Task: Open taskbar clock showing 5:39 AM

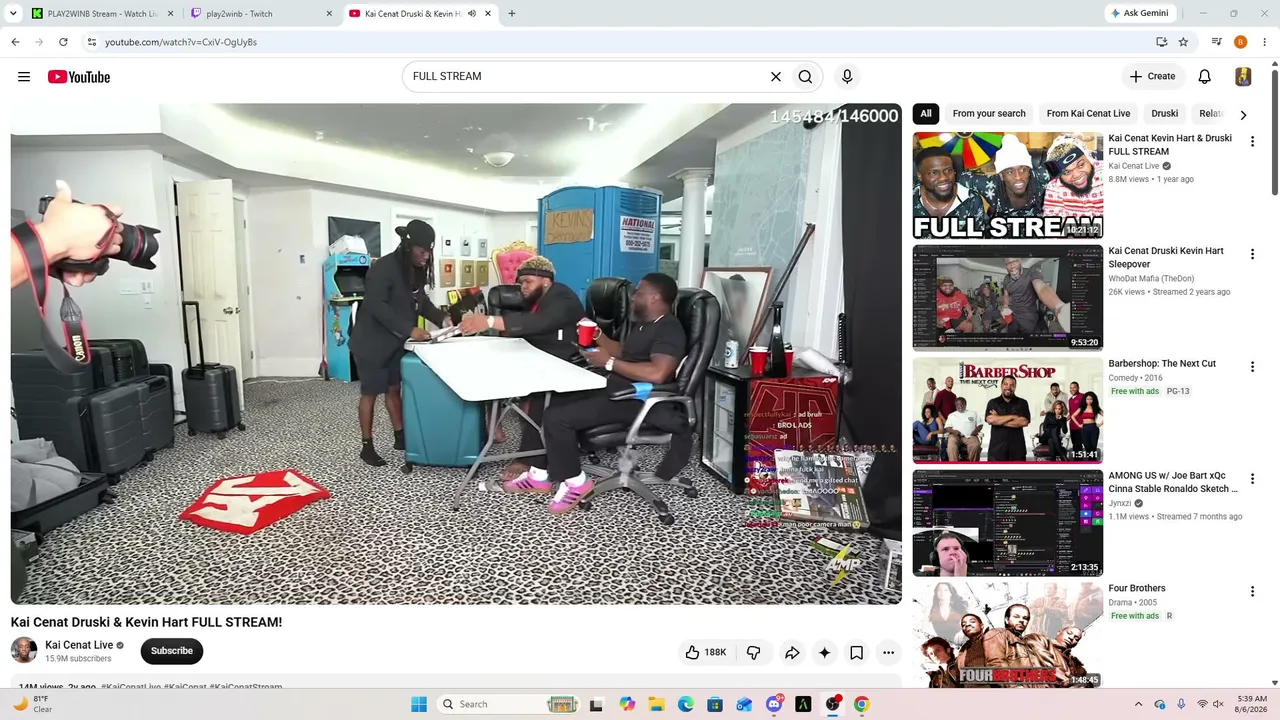Action: coord(1252,704)
